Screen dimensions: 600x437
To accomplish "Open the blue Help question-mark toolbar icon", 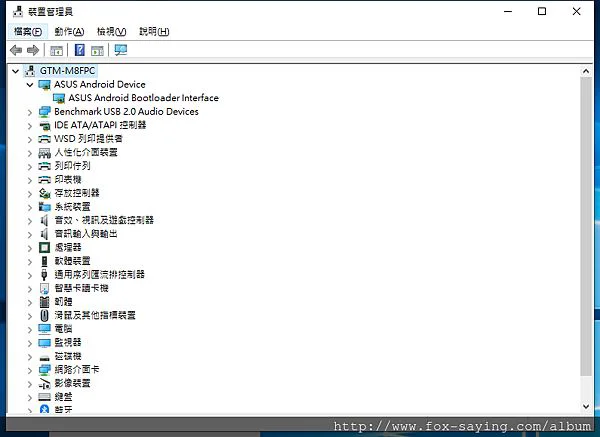I will (x=80, y=50).
